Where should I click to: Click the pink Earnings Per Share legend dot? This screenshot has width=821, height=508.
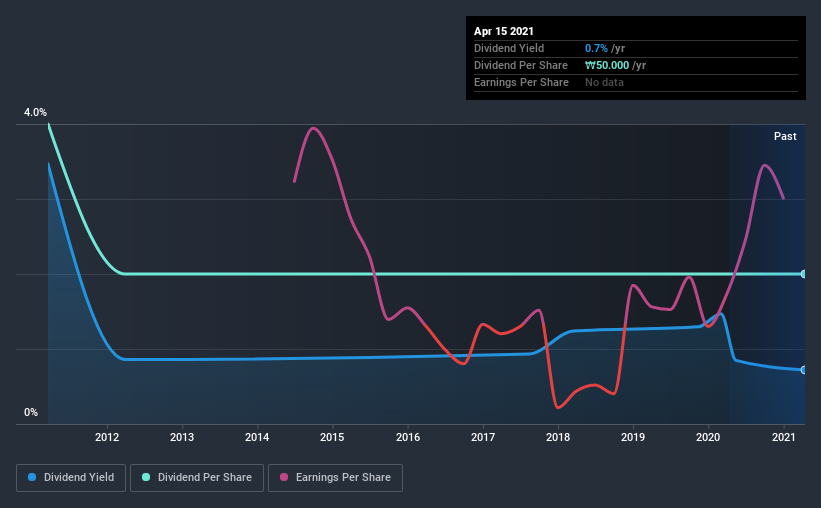(284, 477)
